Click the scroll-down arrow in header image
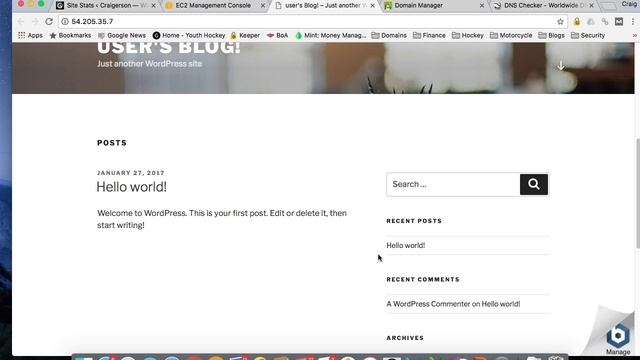Viewport: 640px width, 360px height. 561,66
